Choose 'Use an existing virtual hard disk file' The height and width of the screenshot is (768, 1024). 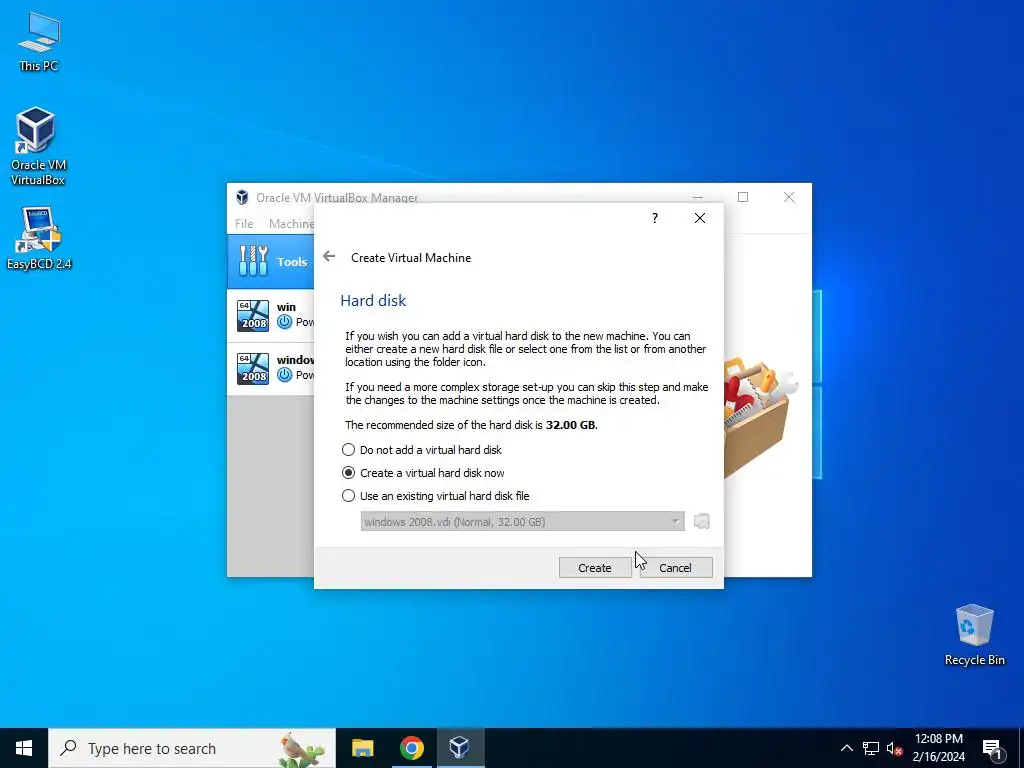[x=436, y=496]
